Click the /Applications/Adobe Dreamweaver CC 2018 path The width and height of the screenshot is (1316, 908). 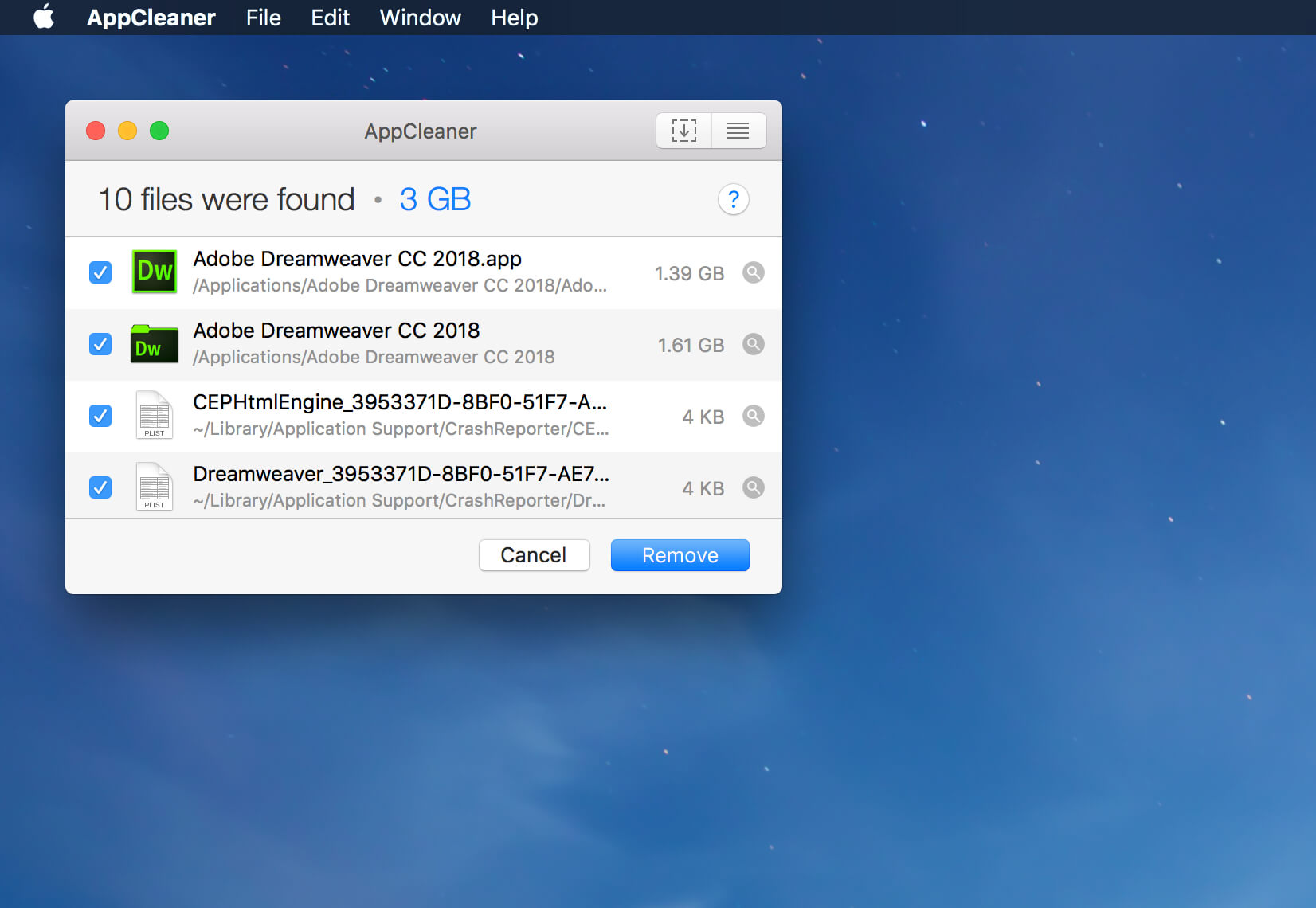(374, 357)
